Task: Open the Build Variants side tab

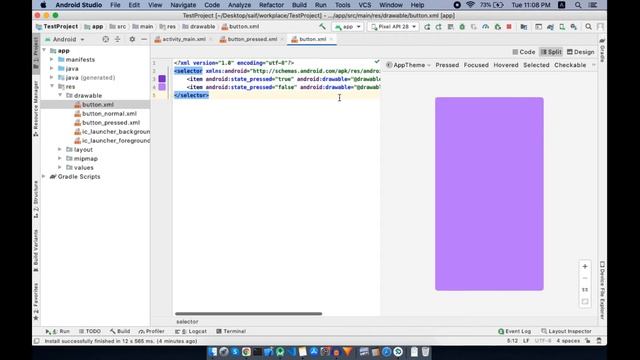Action: (x=36, y=250)
